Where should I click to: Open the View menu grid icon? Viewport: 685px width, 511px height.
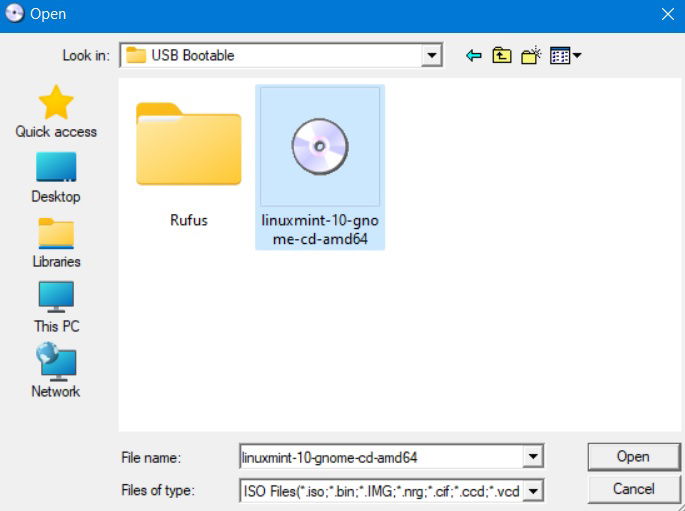pos(565,55)
